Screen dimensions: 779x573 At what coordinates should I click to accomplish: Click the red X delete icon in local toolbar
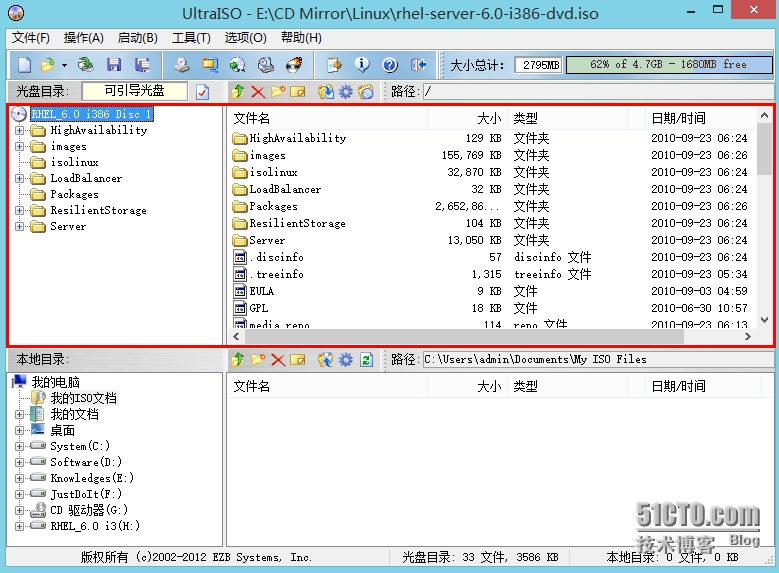tap(278, 359)
